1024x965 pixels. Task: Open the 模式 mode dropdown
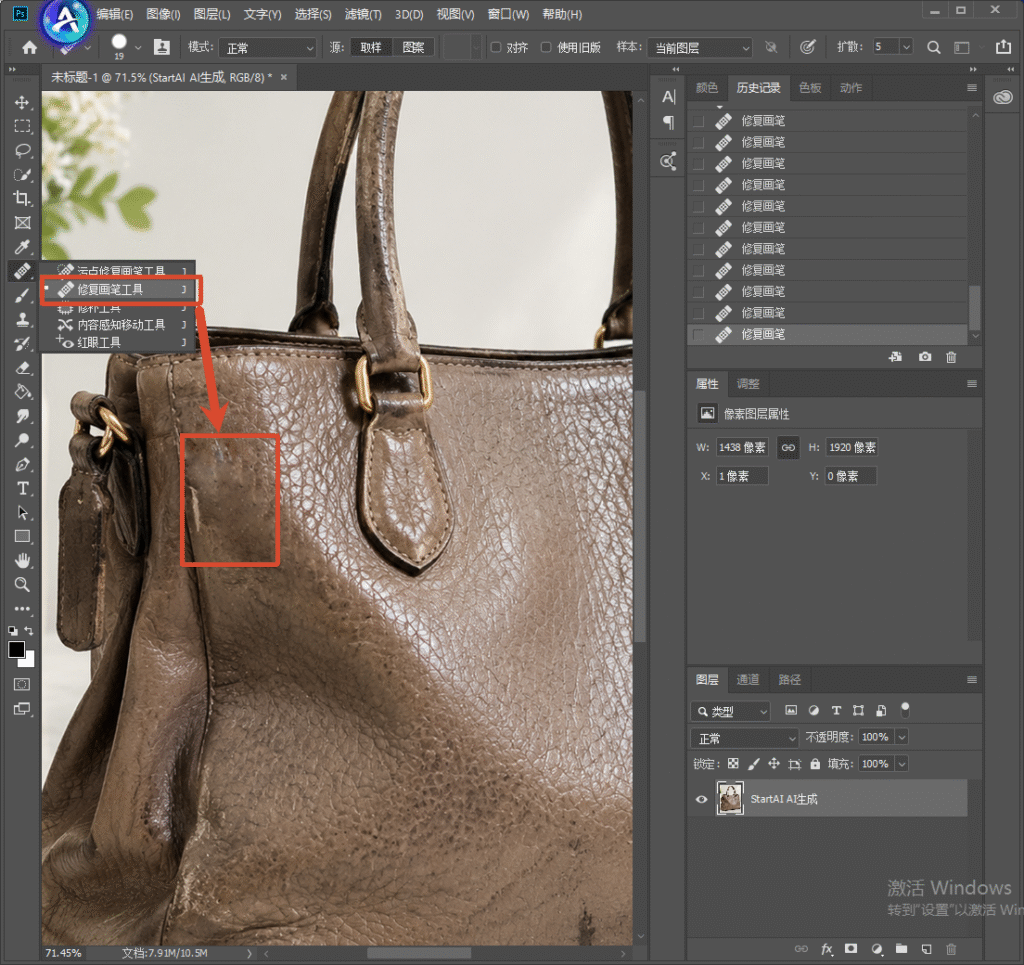click(x=268, y=48)
